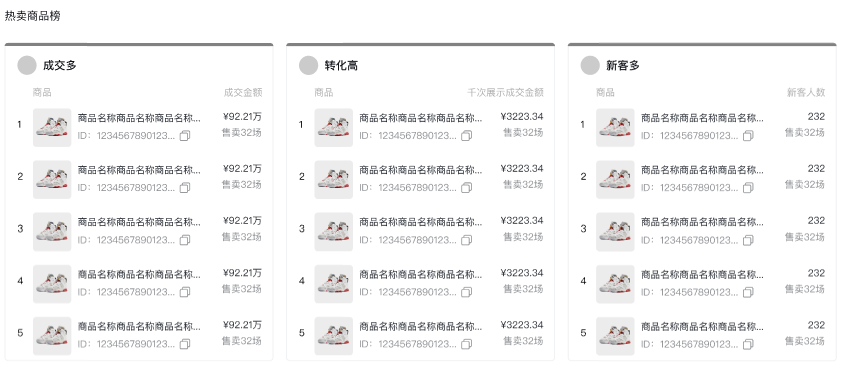
Task: Copy ID of rank 4 in 转化高
Action: click(x=466, y=292)
